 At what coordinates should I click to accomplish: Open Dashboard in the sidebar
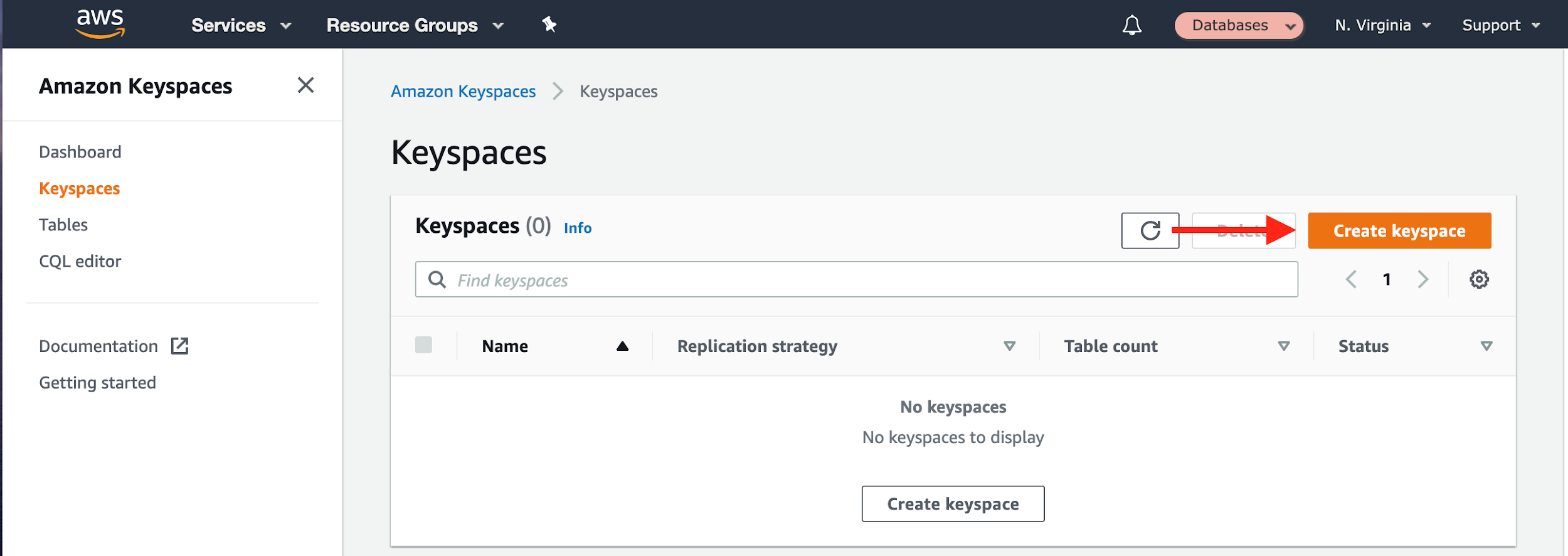pos(80,152)
